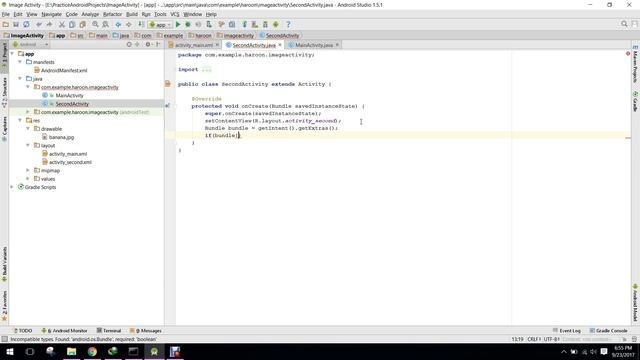Screen dimensions: 640x360
Task: Expand the values folder
Action: pos(28,179)
